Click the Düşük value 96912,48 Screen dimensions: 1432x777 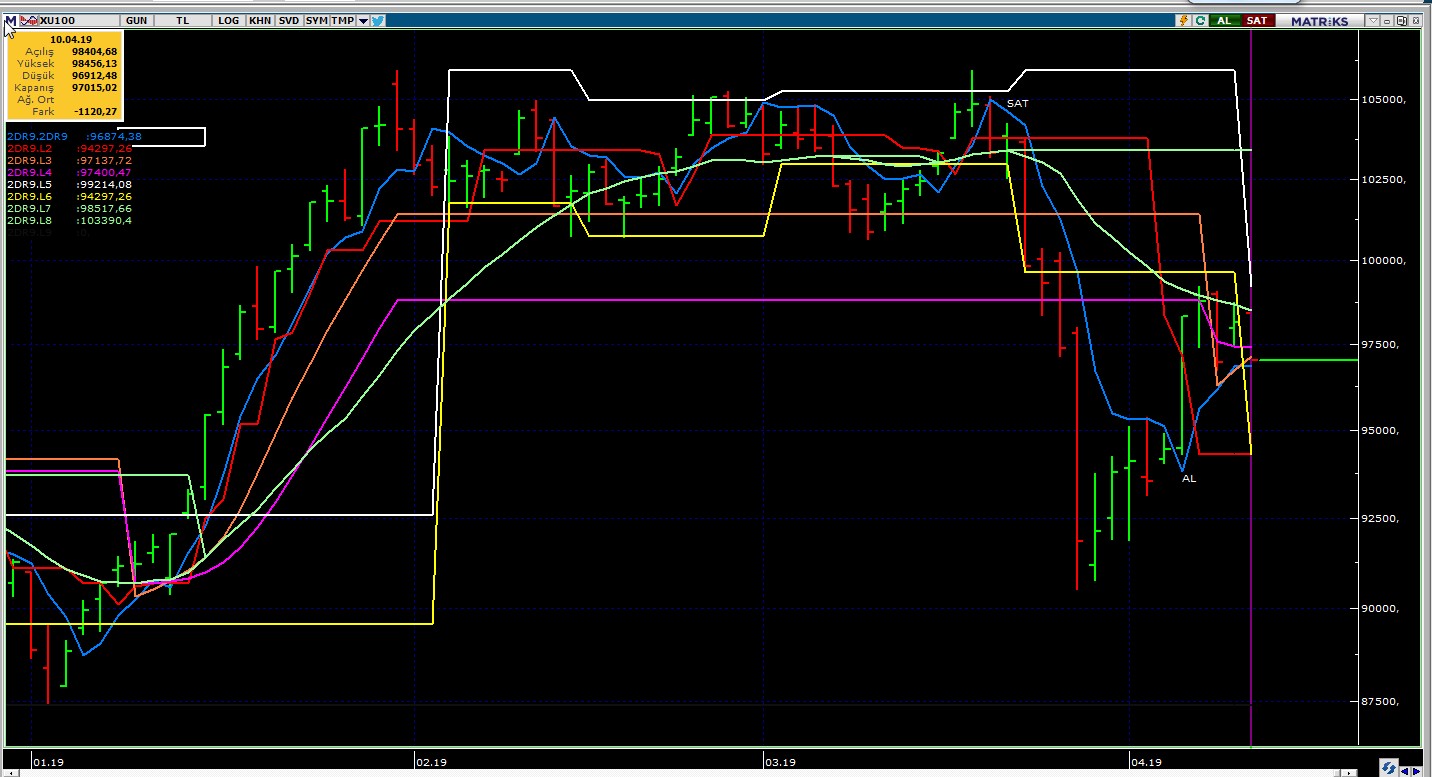point(95,75)
